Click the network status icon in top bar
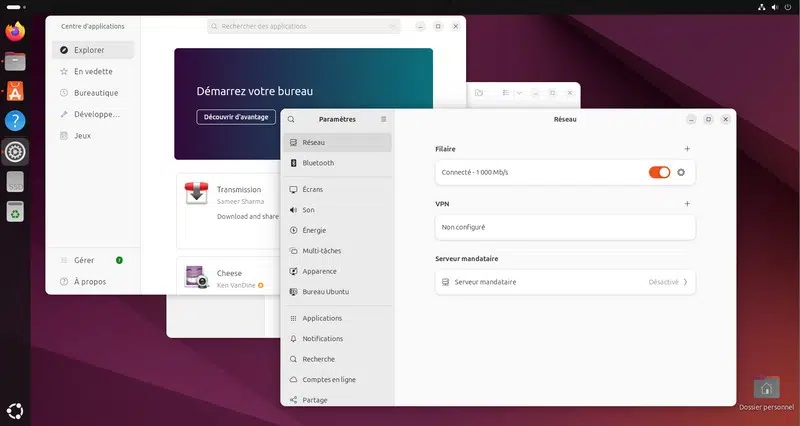800x426 pixels. pyautogui.click(x=762, y=7)
